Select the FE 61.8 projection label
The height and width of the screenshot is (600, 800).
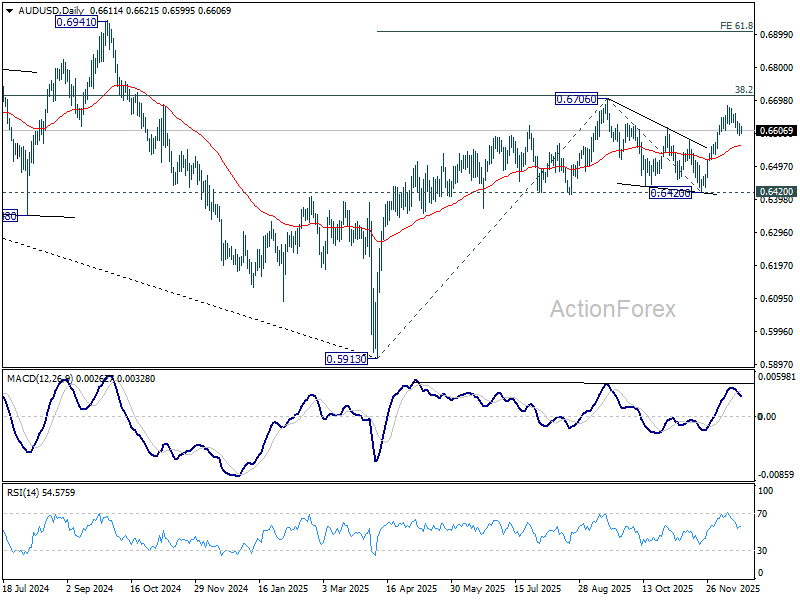736,25
